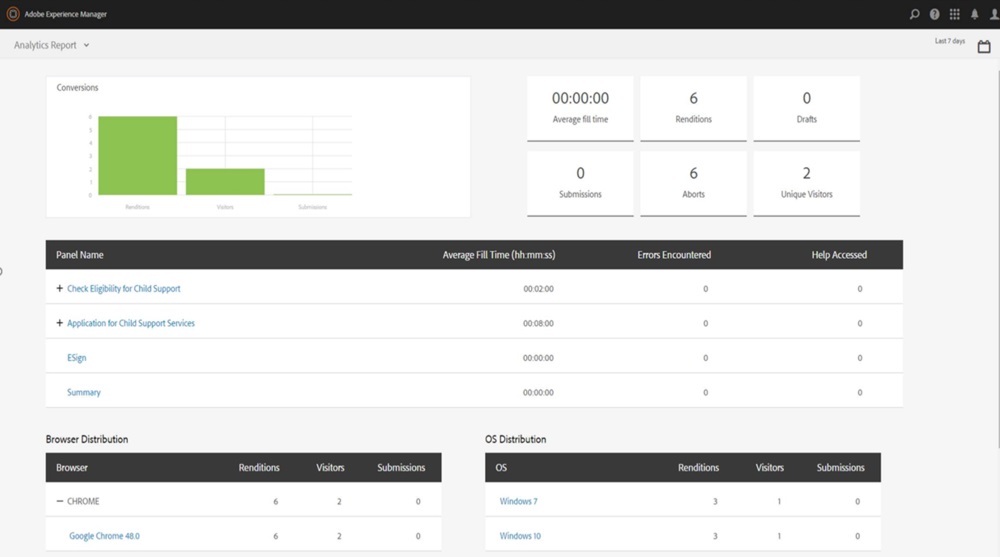The image size is (1000, 557).
Task: Click the green Visitors bar in chart
Action: click(225, 182)
